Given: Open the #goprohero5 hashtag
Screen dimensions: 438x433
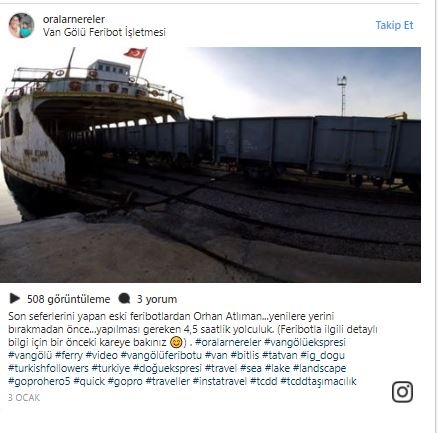Looking at the screenshot, I should click(x=39, y=381).
